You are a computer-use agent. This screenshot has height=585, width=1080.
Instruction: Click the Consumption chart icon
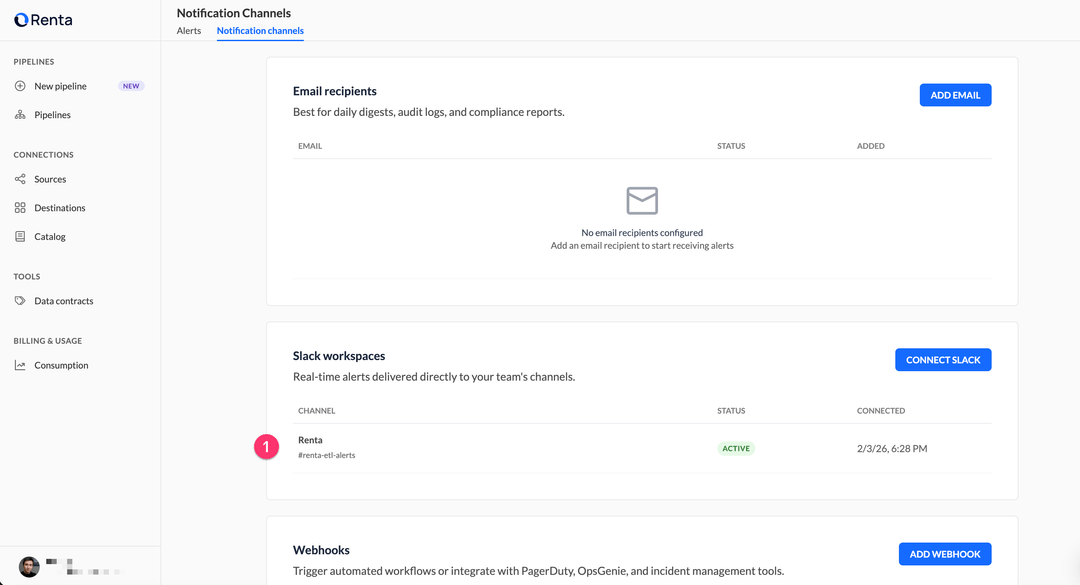(x=20, y=365)
